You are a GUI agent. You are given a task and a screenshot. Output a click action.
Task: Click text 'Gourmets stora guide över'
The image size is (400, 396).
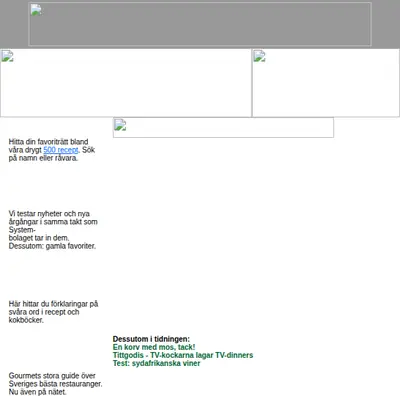tap(52, 376)
